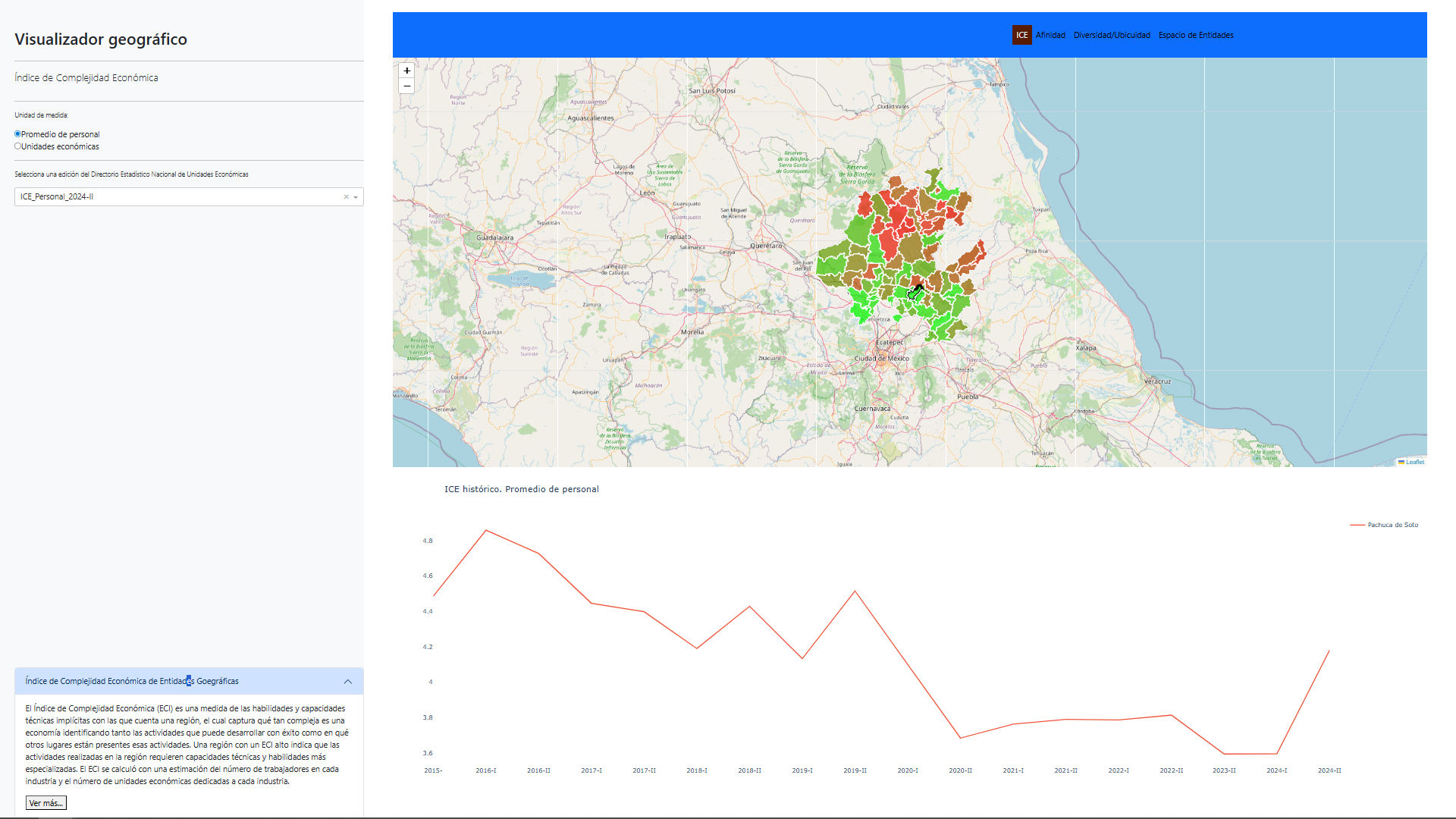Click the Pachuca de Soto legend line
1456x819 pixels.
click(x=1357, y=525)
